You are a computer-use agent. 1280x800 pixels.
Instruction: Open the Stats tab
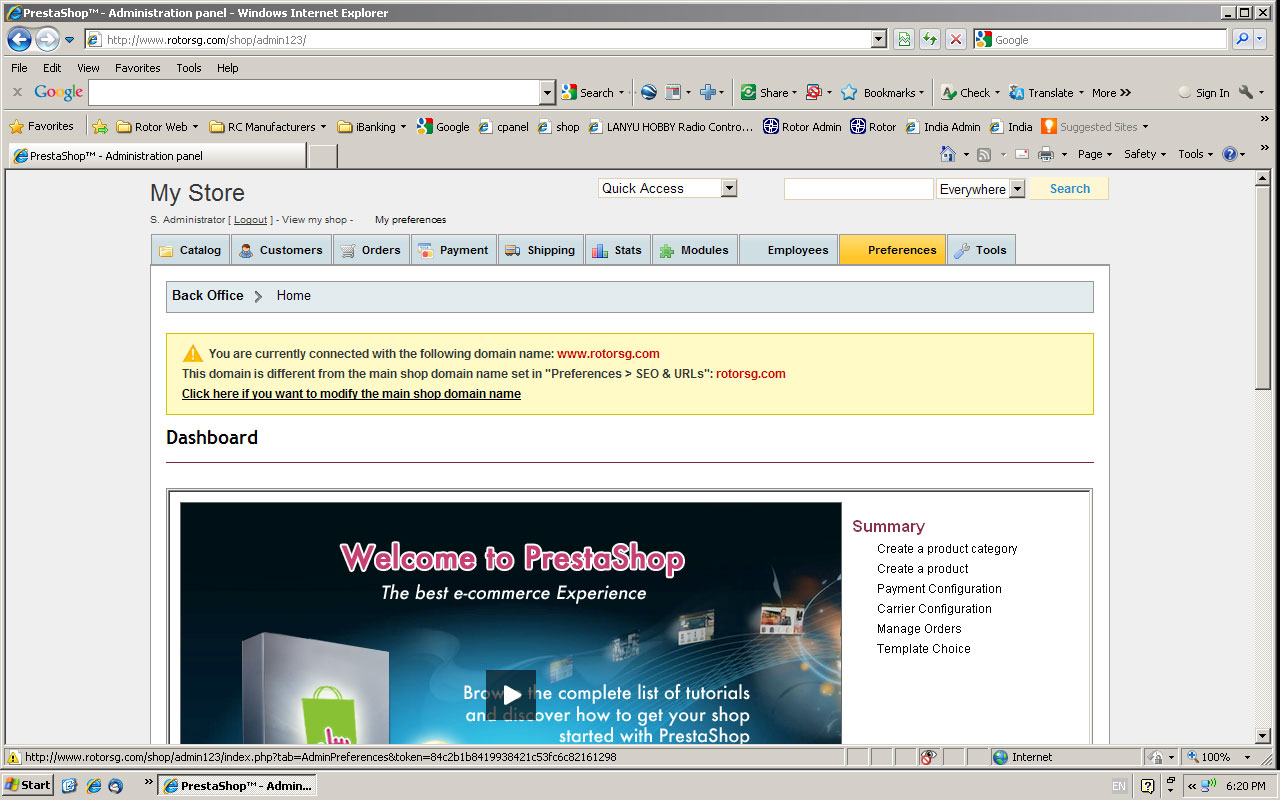(x=617, y=250)
